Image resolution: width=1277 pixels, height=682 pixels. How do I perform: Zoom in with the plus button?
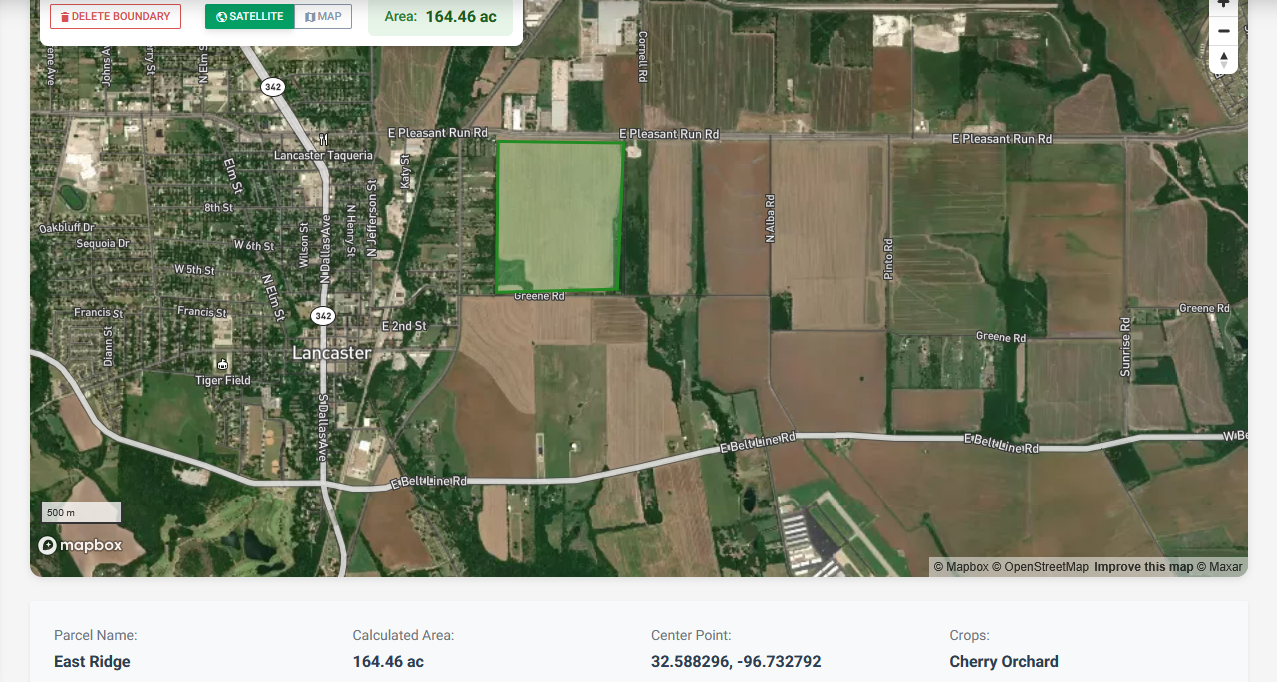[1224, 6]
